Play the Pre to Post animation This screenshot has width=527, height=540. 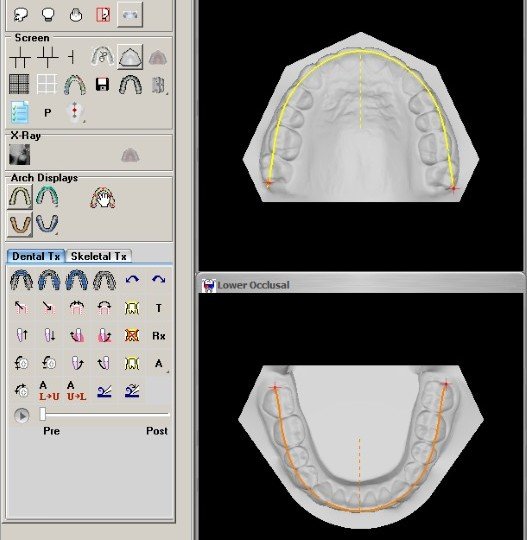(x=22, y=416)
